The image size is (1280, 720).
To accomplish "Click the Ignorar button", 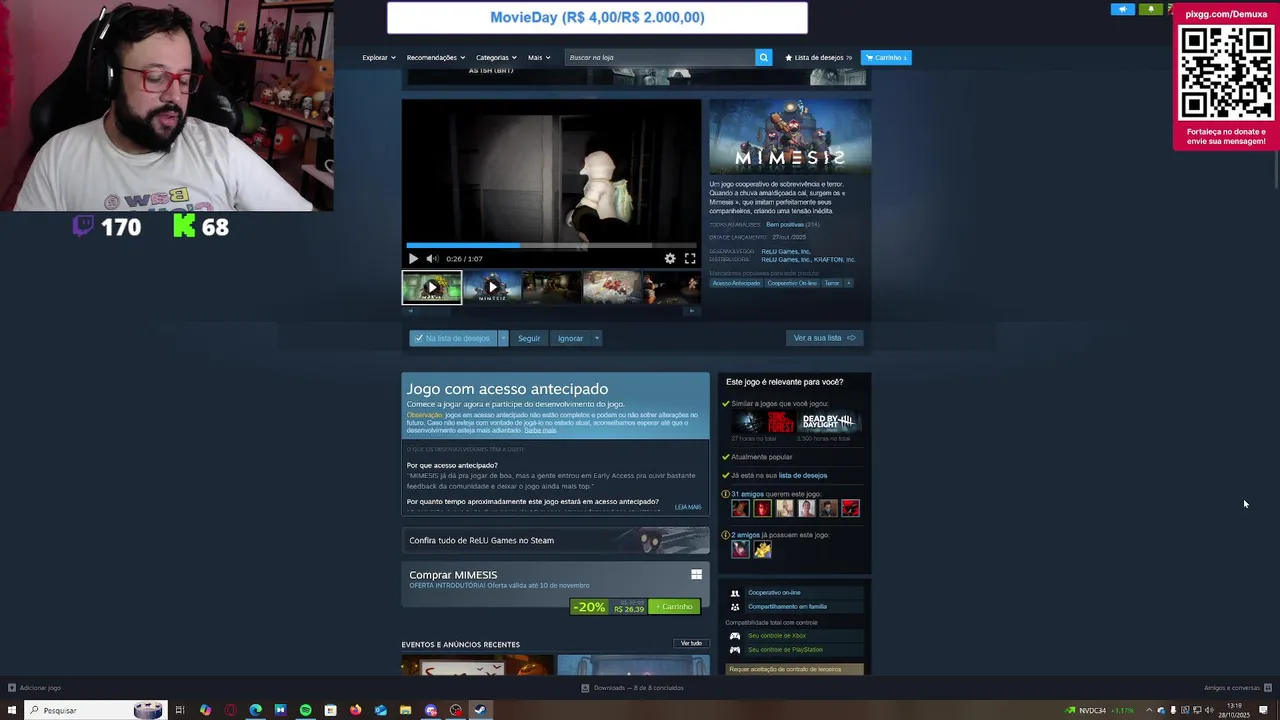I will pyautogui.click(x=570, y=338).
